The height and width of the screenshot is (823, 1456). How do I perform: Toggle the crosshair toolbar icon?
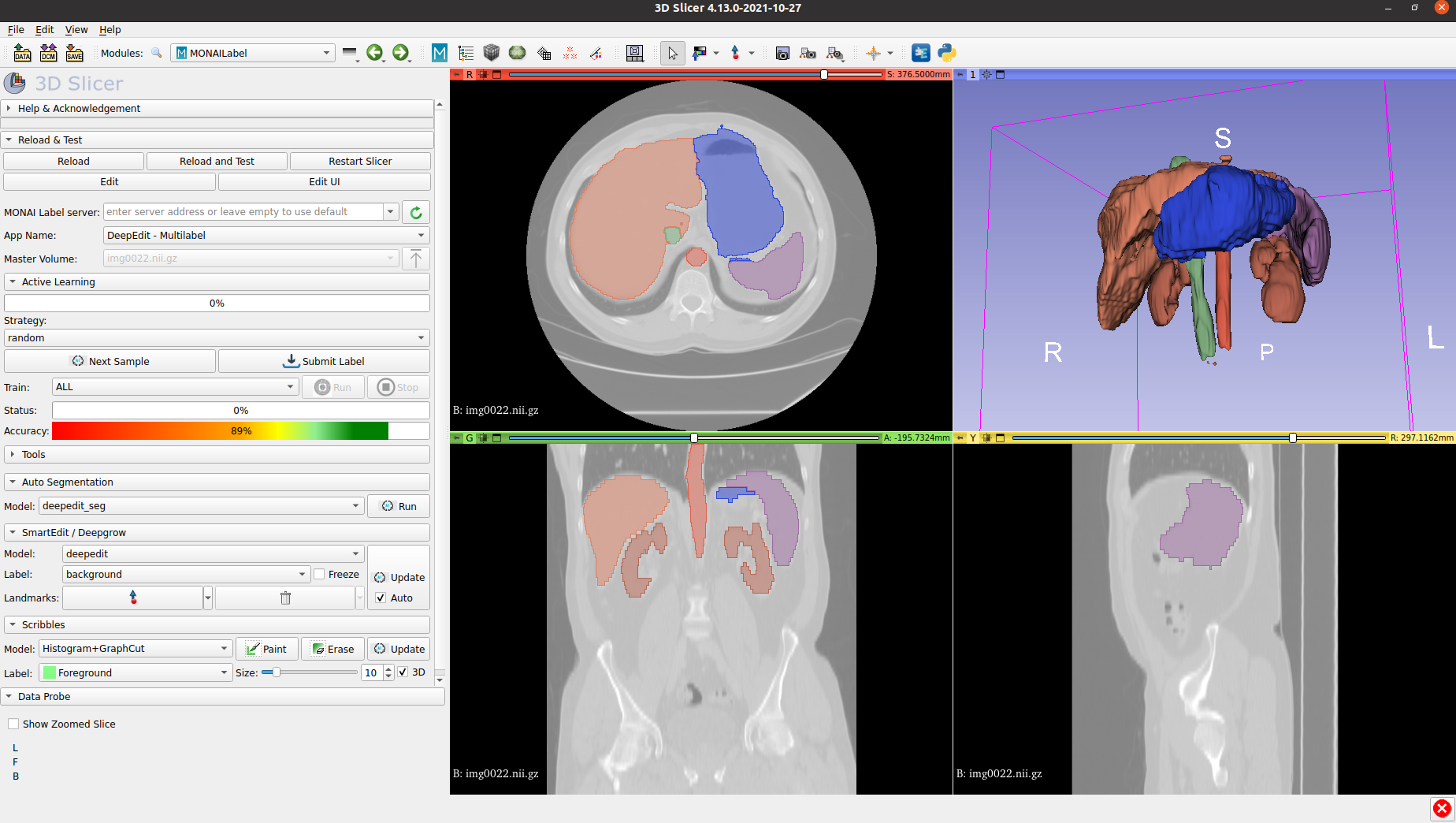pyautogui.click(x=873, y=53)
